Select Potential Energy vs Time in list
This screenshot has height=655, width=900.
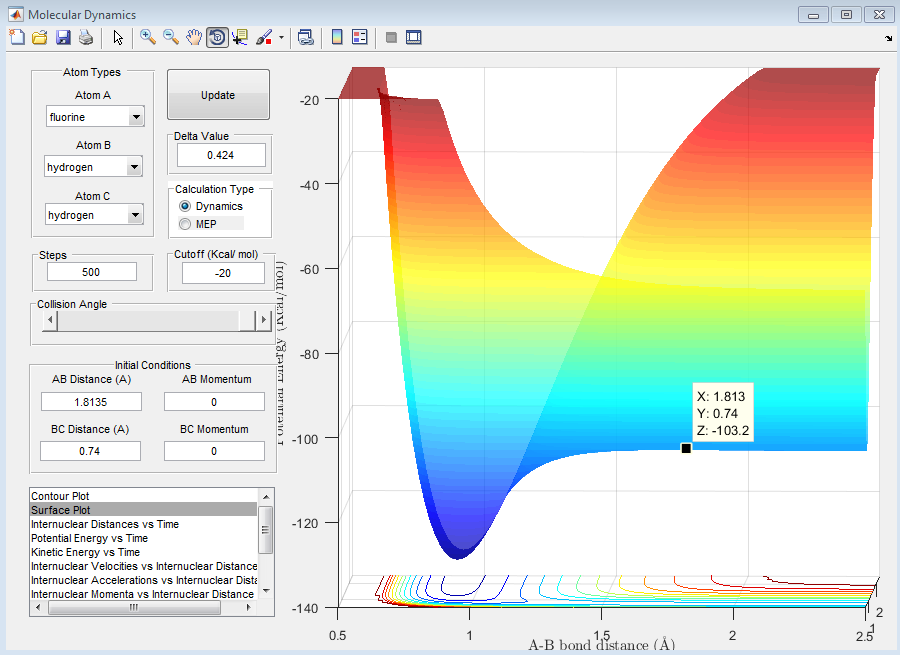click(89, 538)
